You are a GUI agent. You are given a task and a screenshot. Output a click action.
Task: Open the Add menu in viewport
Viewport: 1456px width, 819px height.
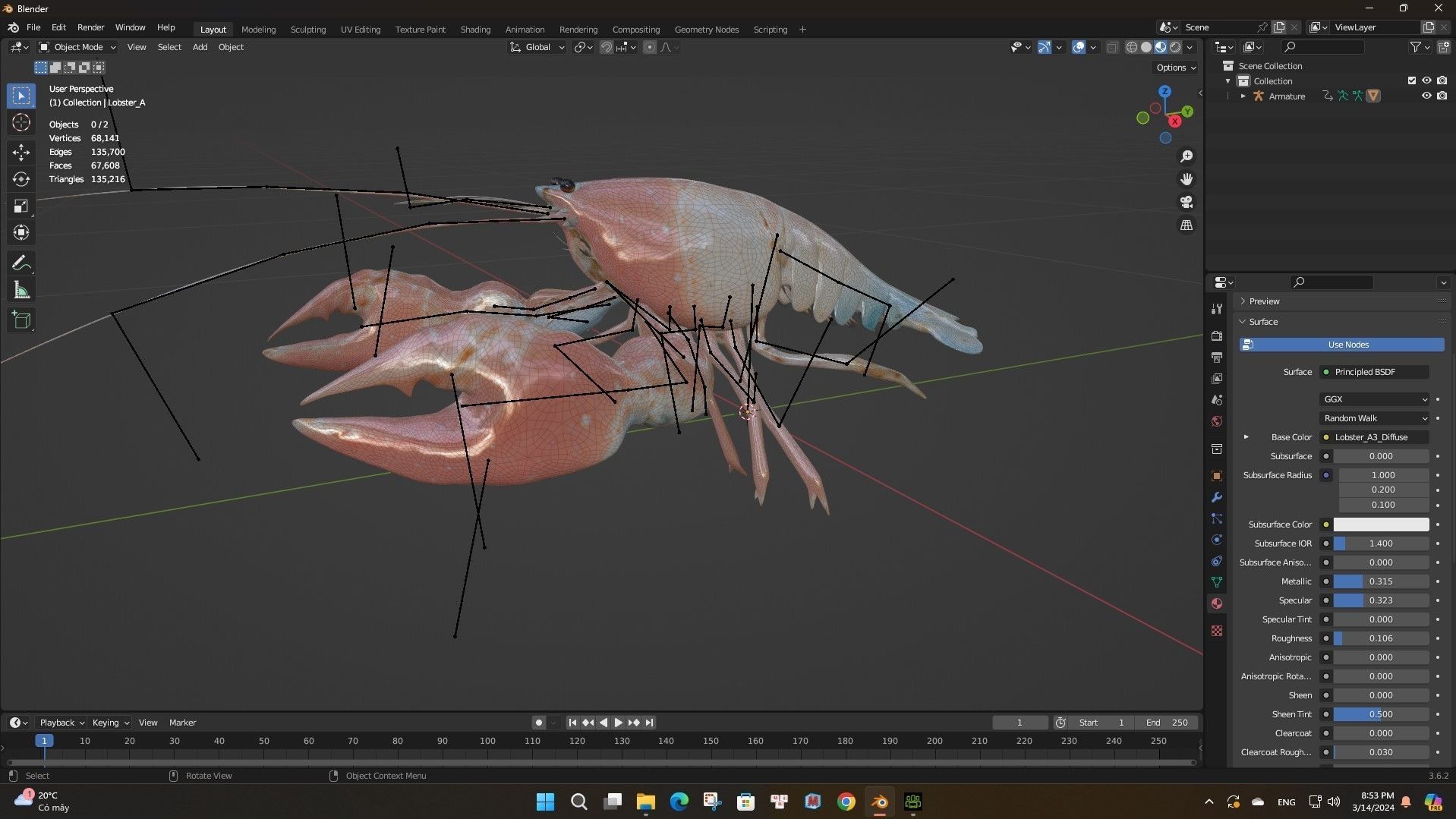pyautogui.click(x=200, y=47)
